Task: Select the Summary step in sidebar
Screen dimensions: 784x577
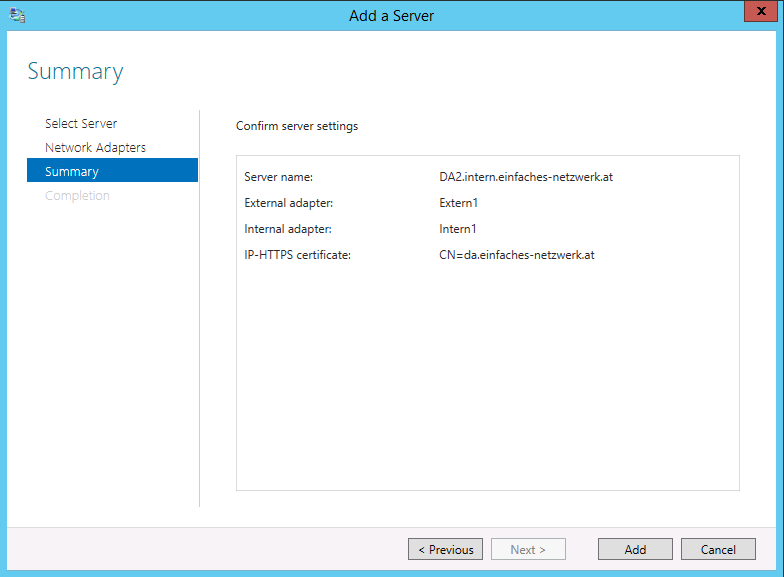Action: tap(112, 170)
